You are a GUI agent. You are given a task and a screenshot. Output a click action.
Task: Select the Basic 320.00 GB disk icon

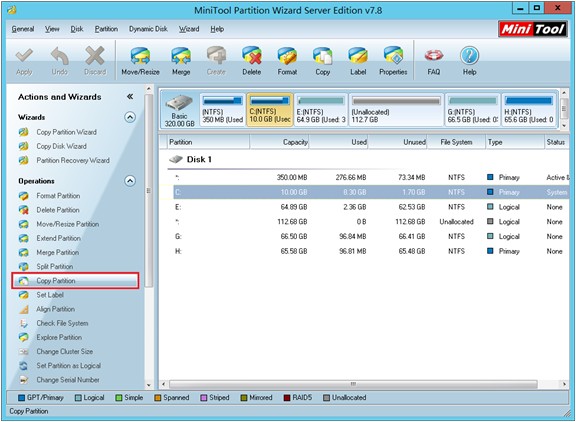179,110
